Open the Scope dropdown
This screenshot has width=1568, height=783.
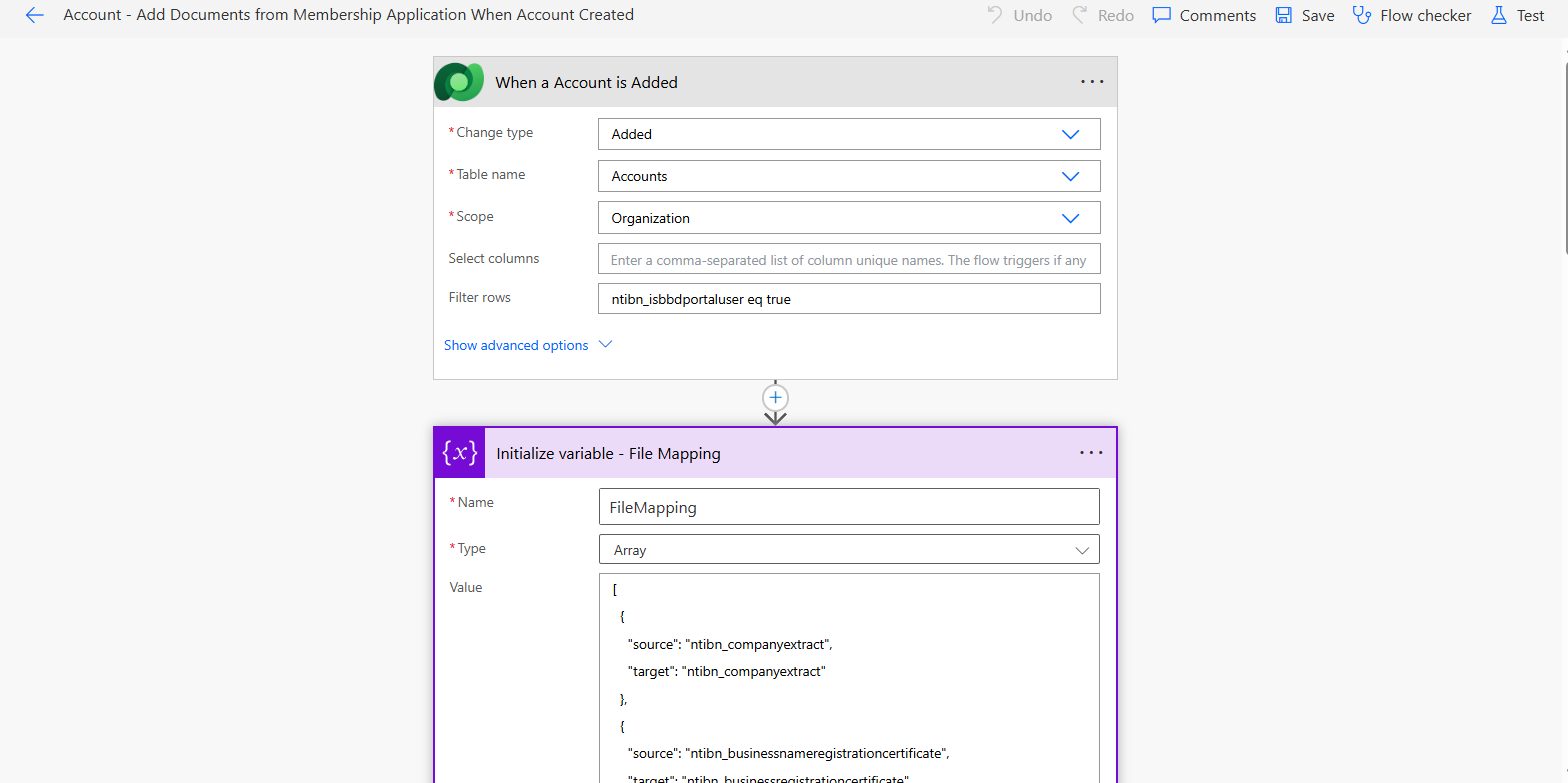point(1070,218)
